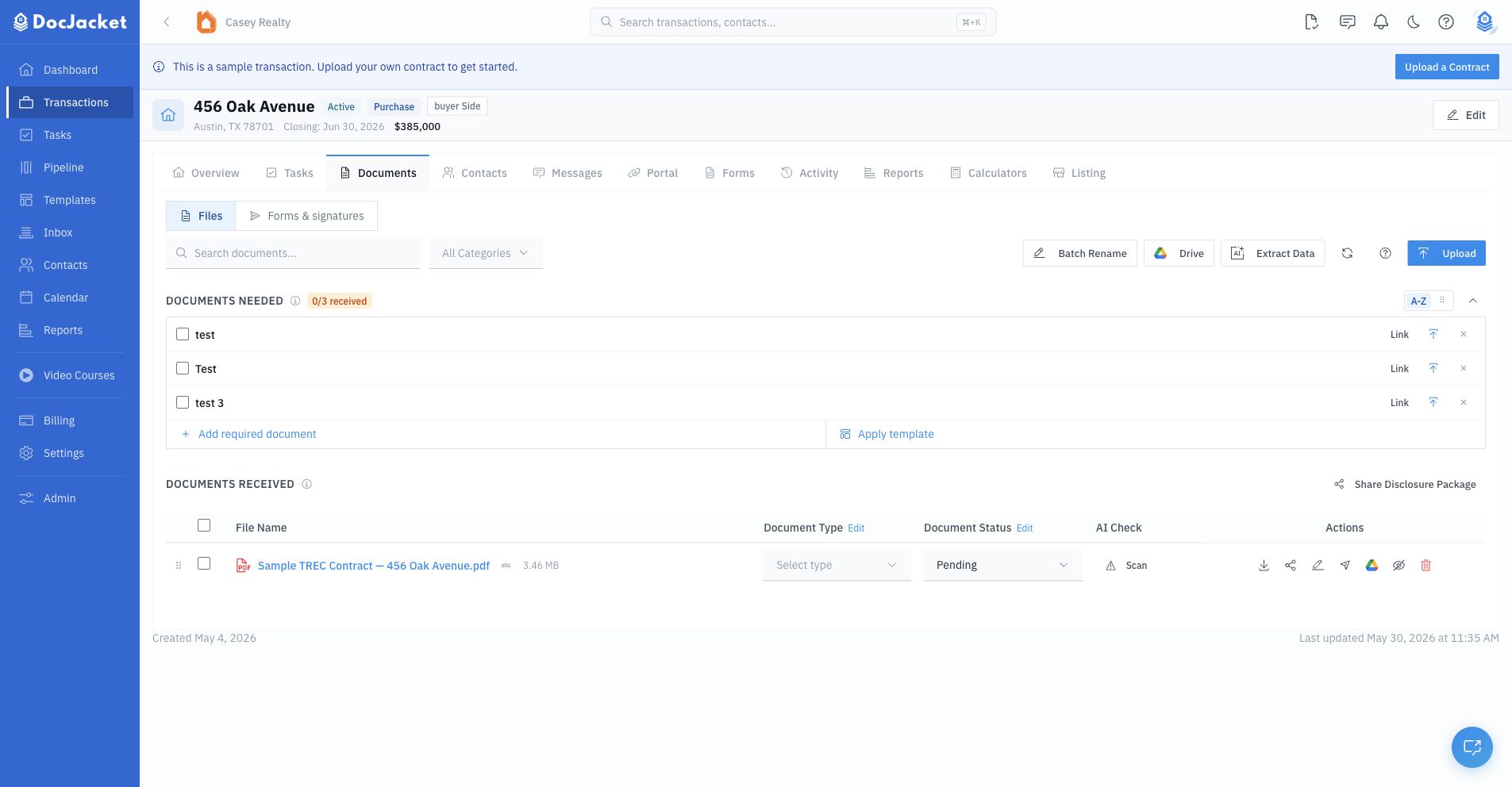Click the document check icon in top bar

pos(1312,22)
